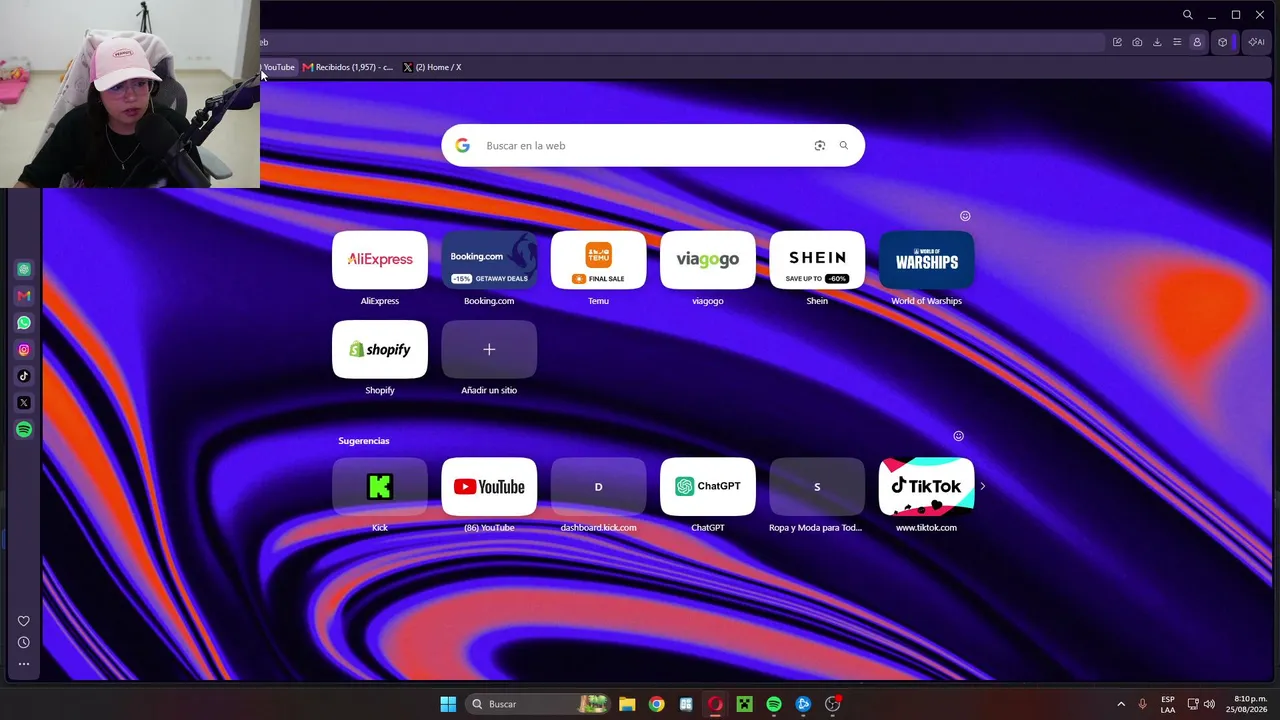Image resolution: width=1280 pixels, height=720 pixels.
Task: Open bookmarks heart icon in sidebar
Action: [24, 621]
